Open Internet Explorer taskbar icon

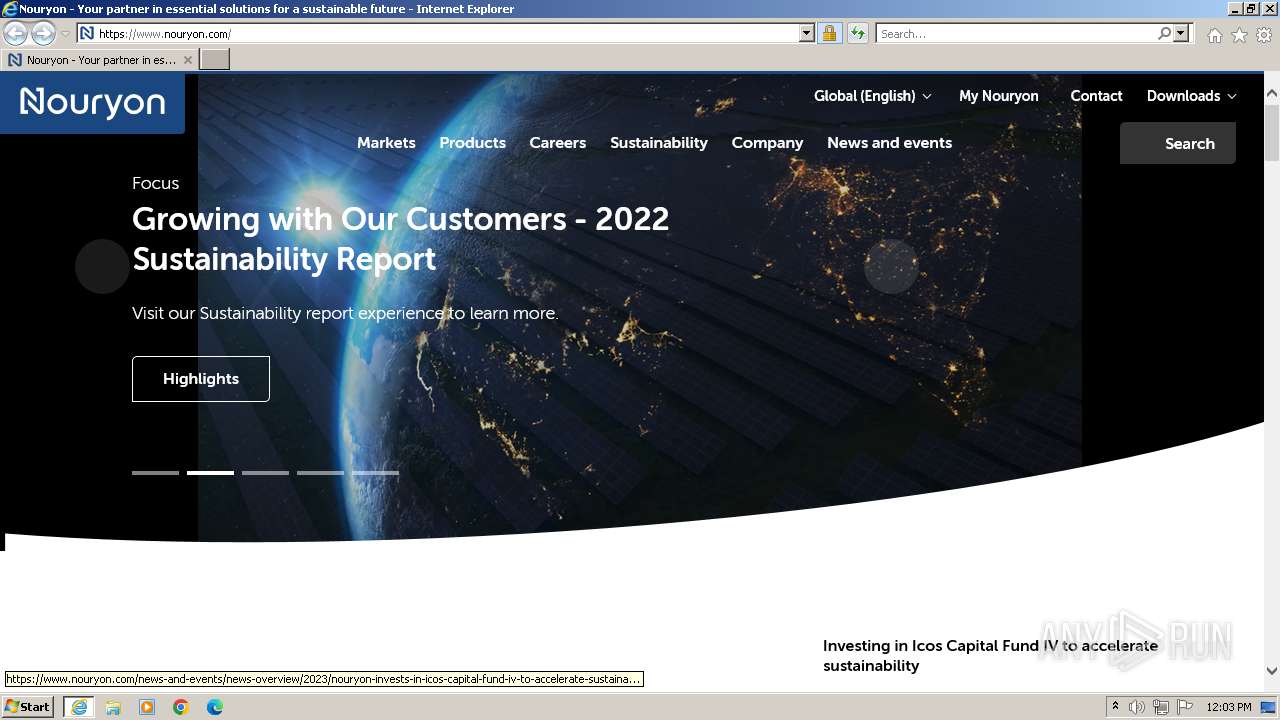(x=79, y=707)
